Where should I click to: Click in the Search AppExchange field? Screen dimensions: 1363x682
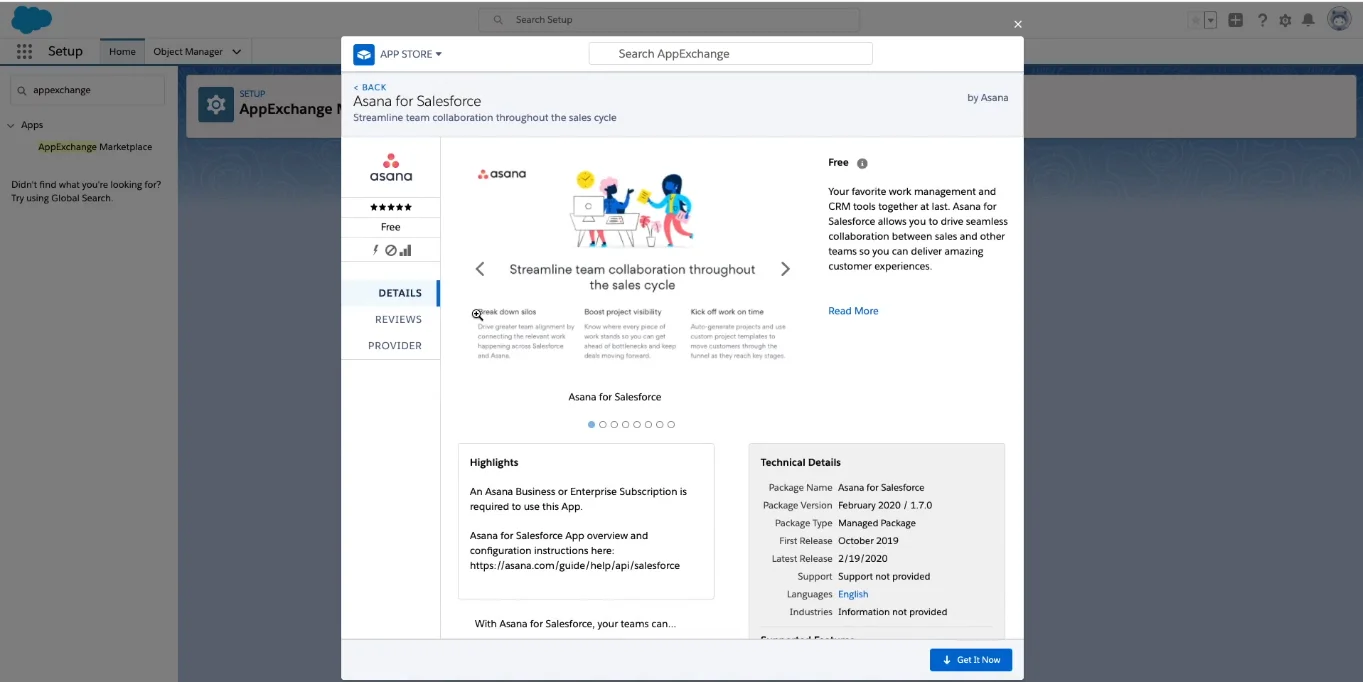730,54
